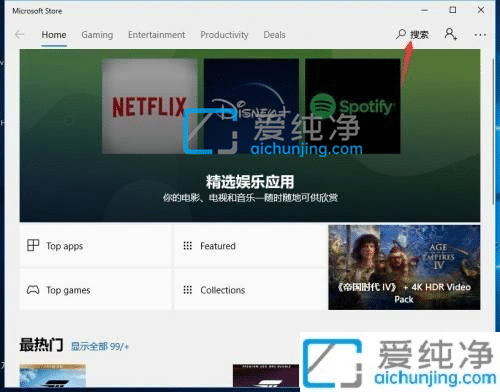The height and width of the screenshot is (392, 500).
Task: Open first app thumbnail under 最热门
Action: tap(53, 376)
